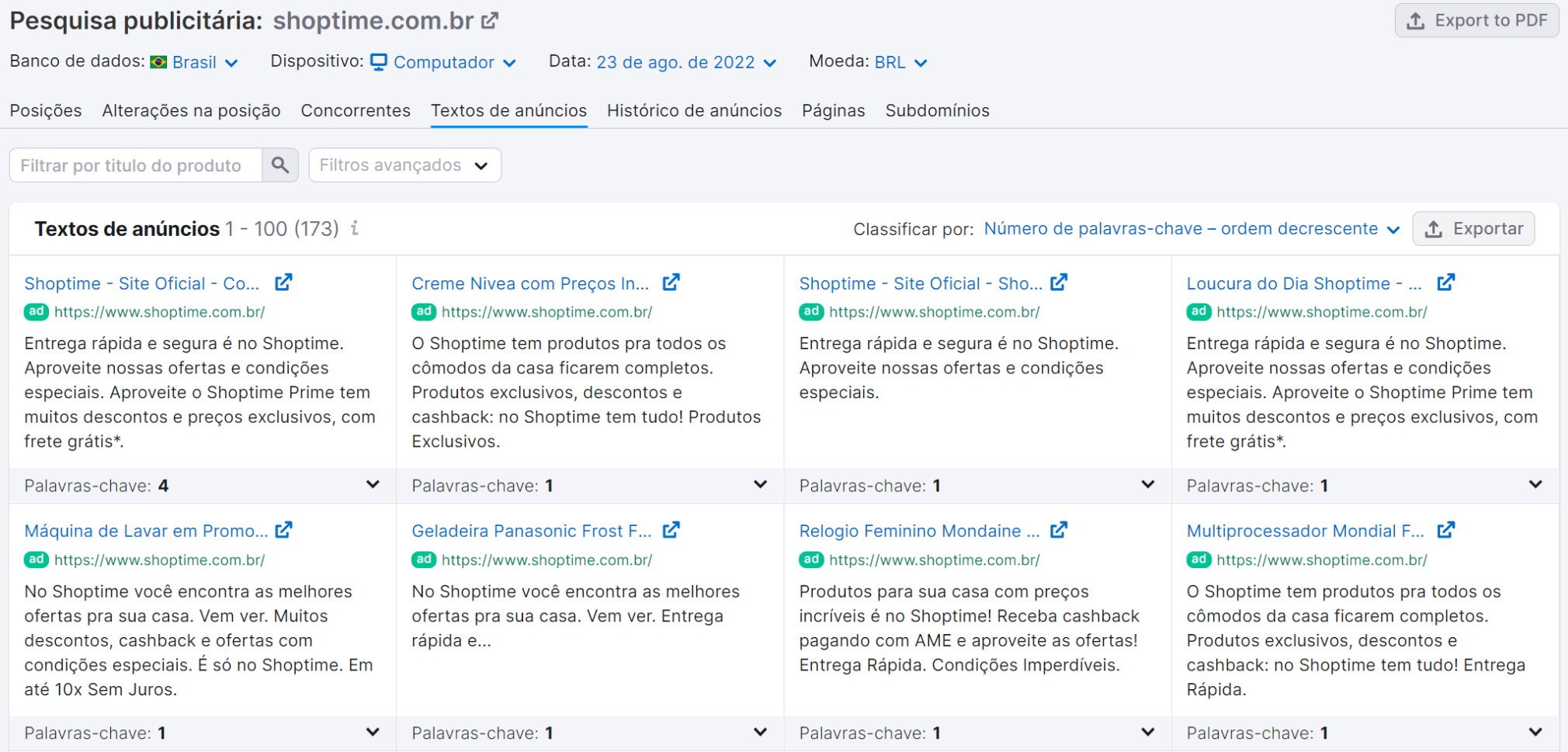
Task: Click external link icon for Máquina de Lavar ad
Action: coord(283,530)
